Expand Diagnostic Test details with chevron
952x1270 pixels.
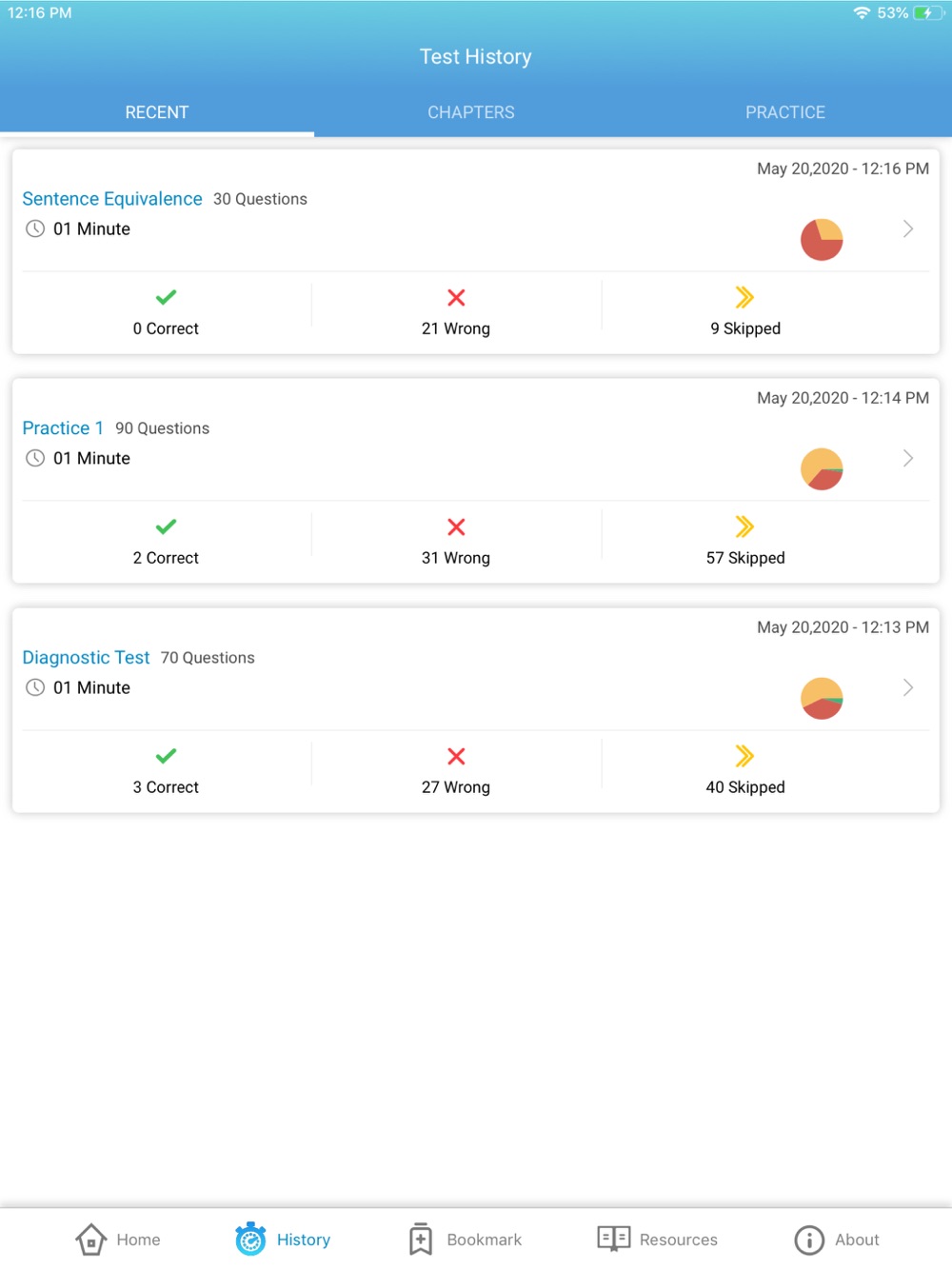click(x=908, y=687)
